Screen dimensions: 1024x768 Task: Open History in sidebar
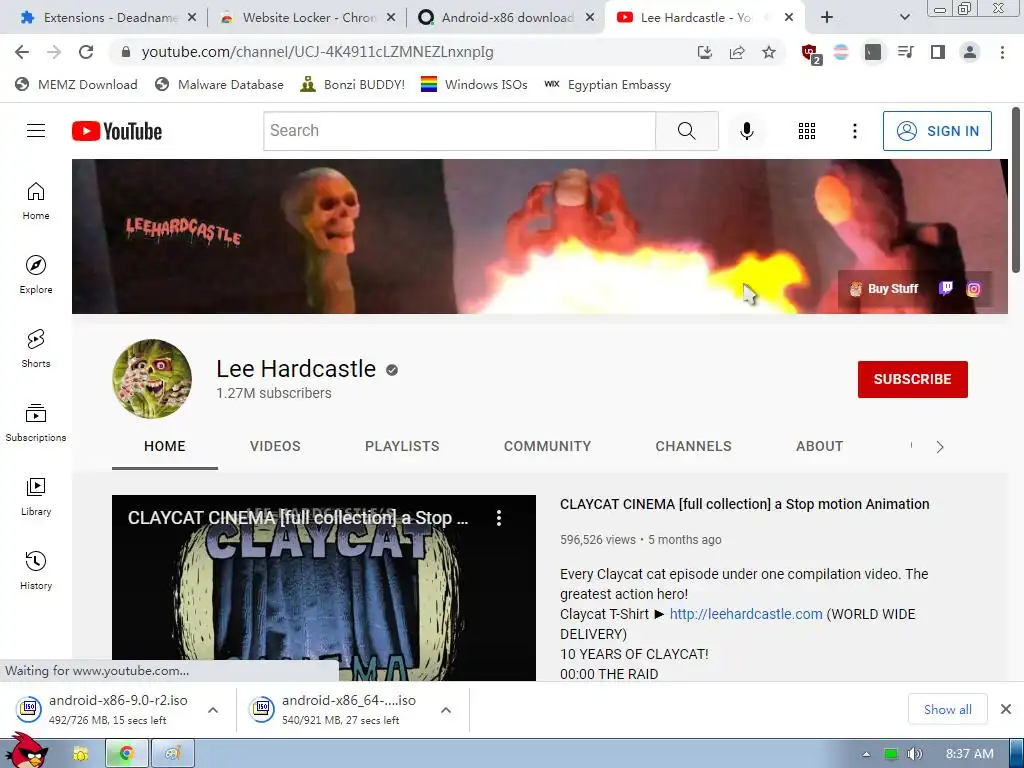36,571
